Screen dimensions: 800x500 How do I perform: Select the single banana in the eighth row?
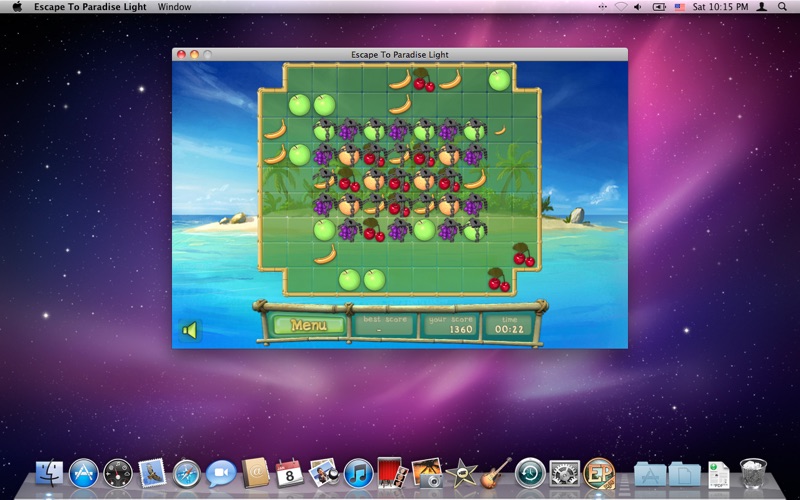click(x=325, y=255)
